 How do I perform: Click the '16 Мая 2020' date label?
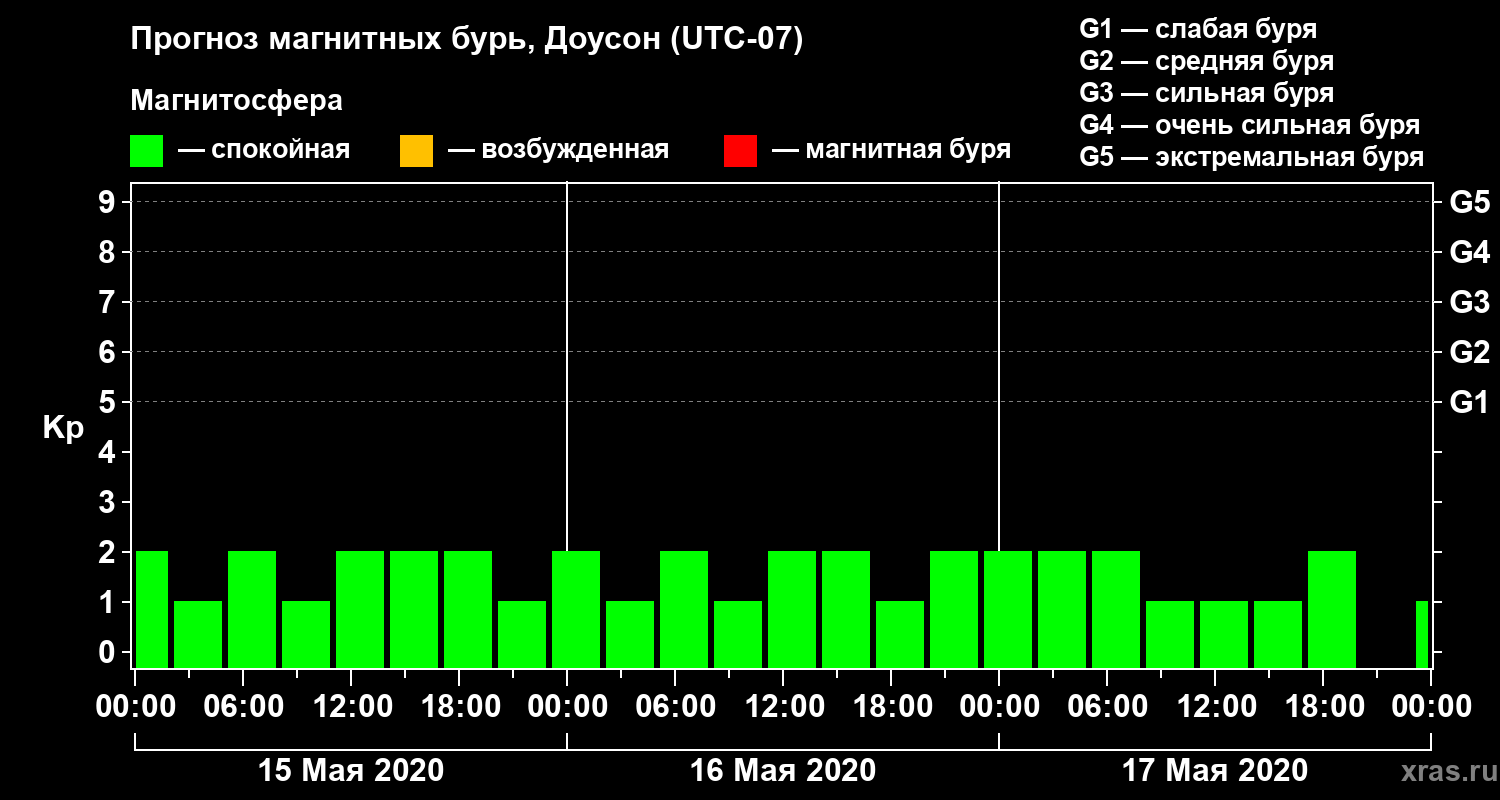point(783,770)
